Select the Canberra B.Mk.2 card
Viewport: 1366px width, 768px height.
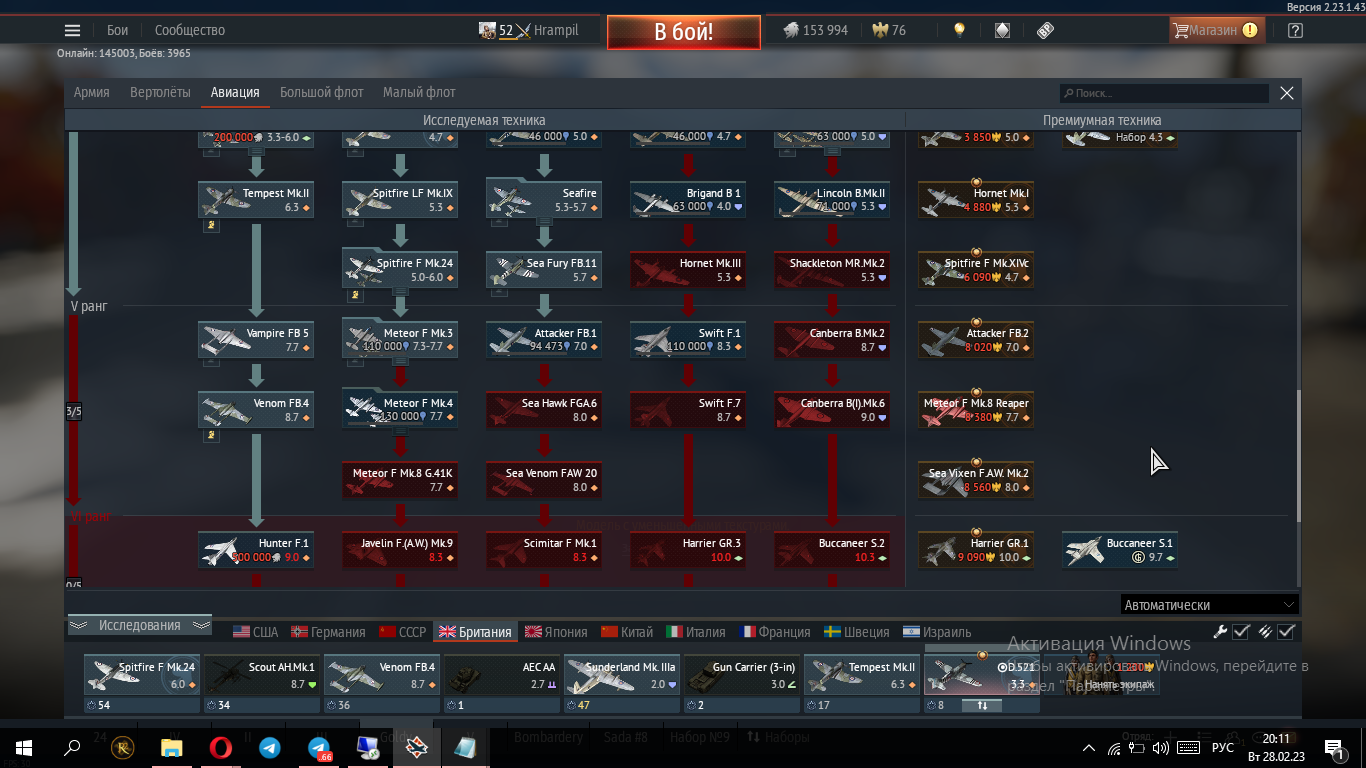[x=832, y=340]
